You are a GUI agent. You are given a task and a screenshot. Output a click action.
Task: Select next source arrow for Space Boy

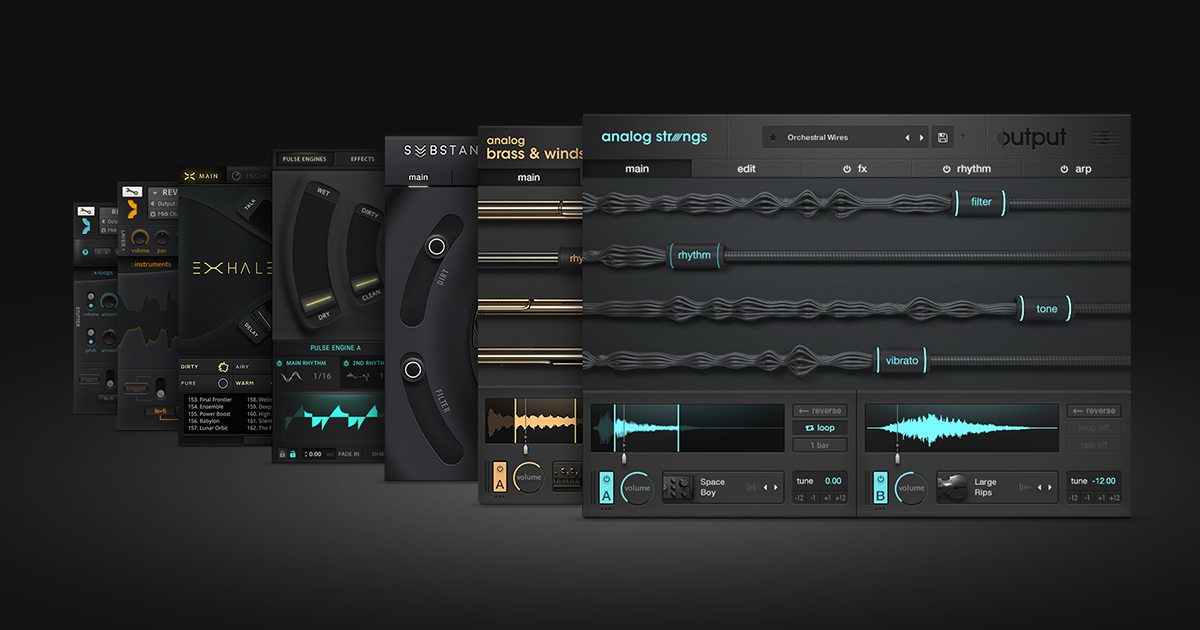point(777,487)
